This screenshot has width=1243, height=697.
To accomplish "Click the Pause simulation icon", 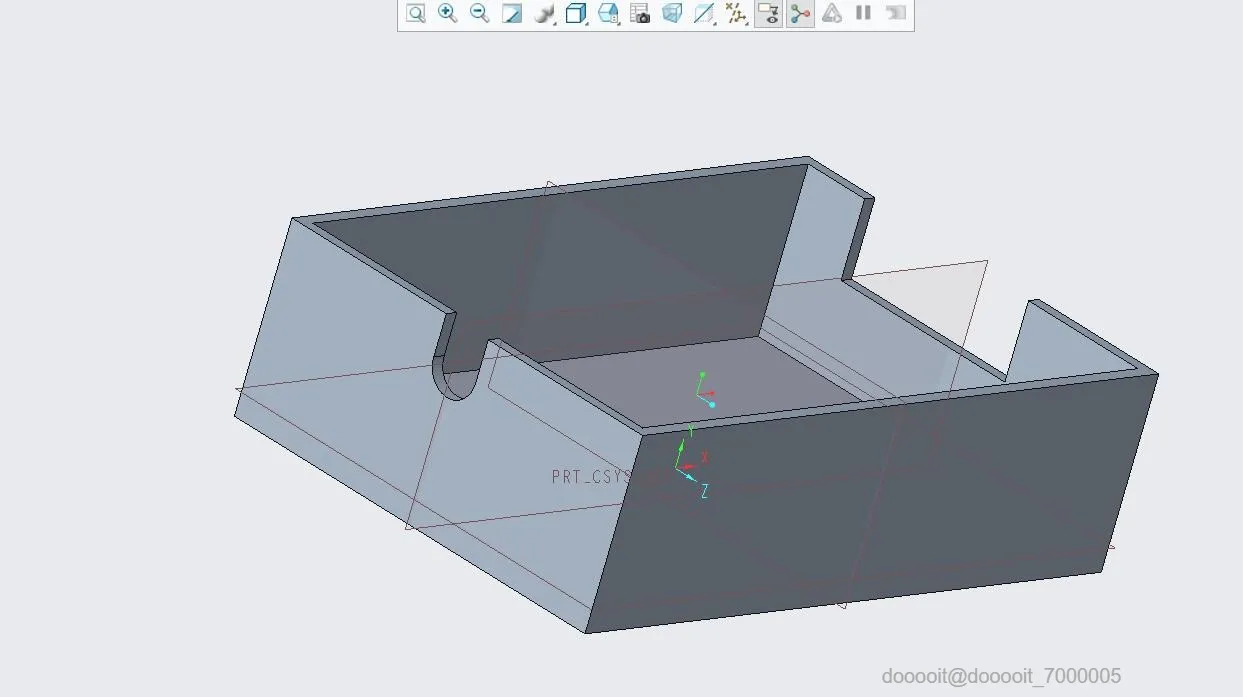I will (x=864, y=14).
